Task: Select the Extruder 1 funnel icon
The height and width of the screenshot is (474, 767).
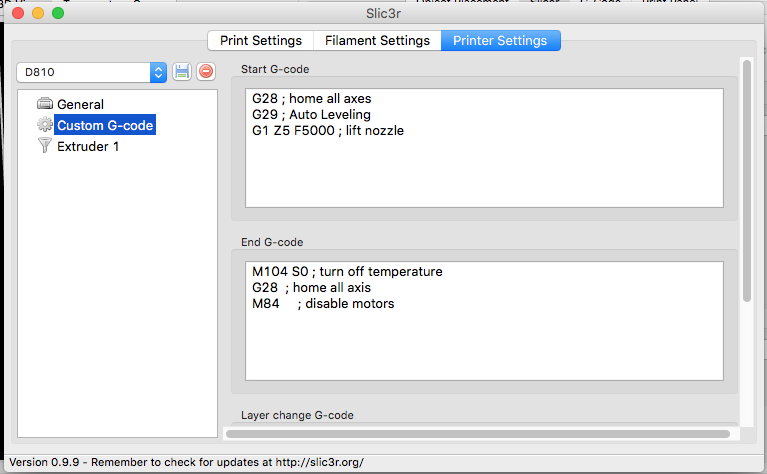Action: 45,145
